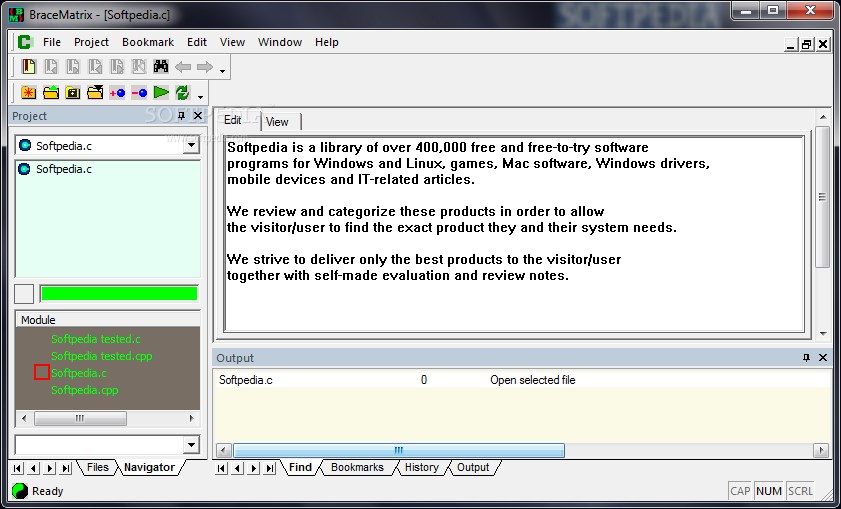The width and height of the screenshot is (841, 509).
Task: Add file with the plus blue ball icon
Action: (x=117, y=93)
